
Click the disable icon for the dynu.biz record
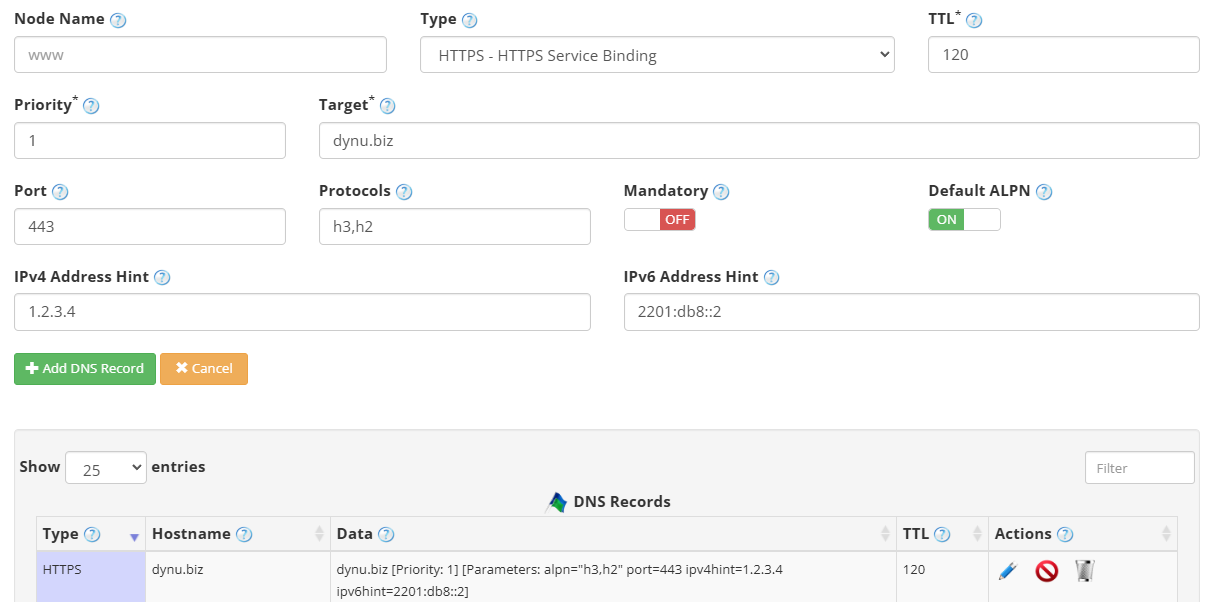[1047, 570]
